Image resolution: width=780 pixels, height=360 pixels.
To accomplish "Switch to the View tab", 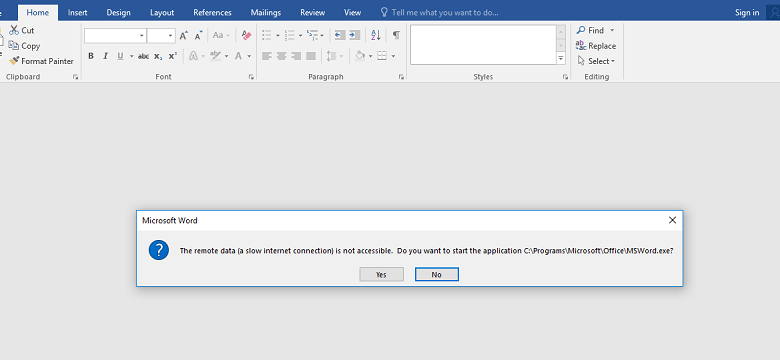I will pos(353,12).
